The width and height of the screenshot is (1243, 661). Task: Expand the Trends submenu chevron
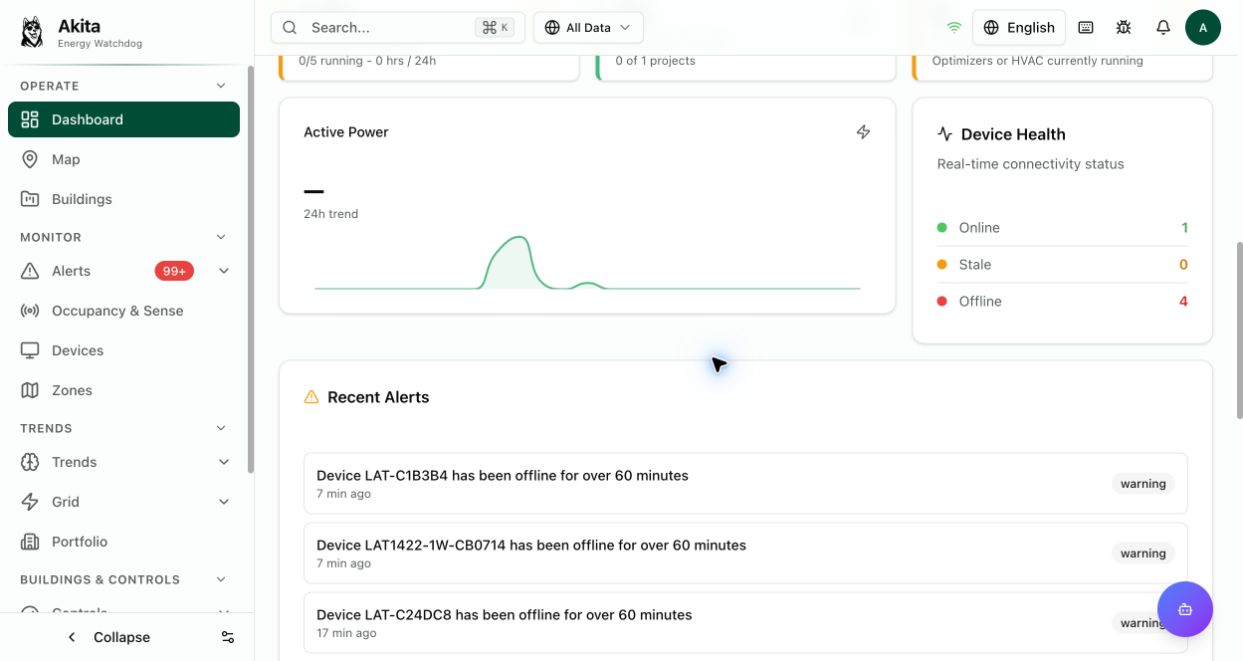click(x=223, y=462)
